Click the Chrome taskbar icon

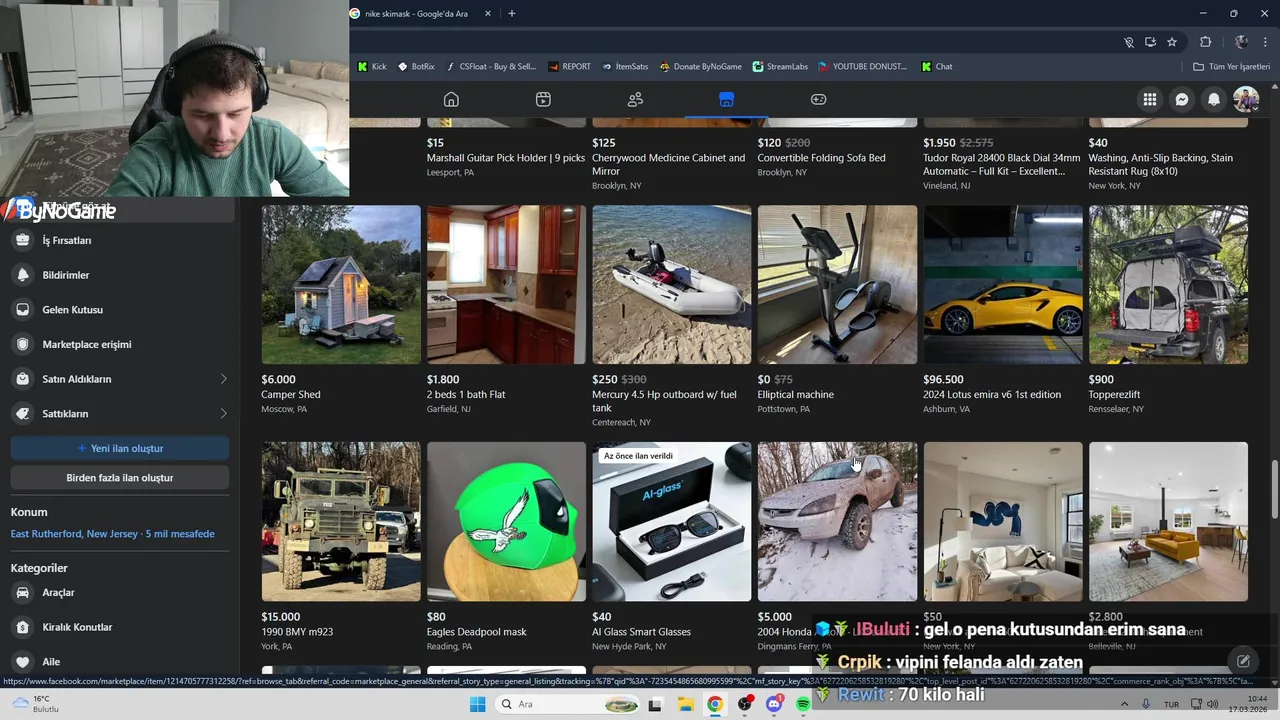pos(715,704)
